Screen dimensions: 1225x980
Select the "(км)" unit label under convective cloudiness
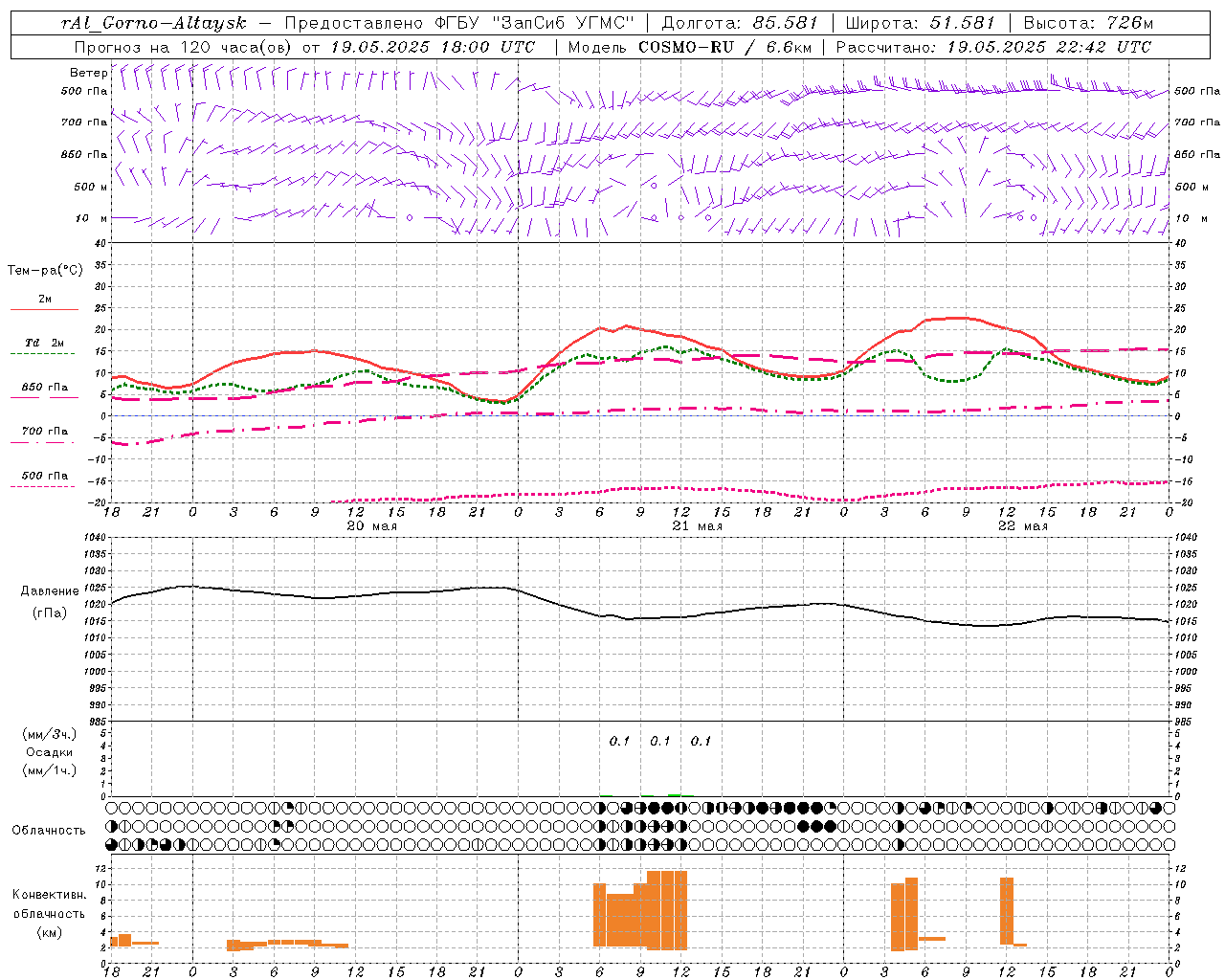pos(50,932)
